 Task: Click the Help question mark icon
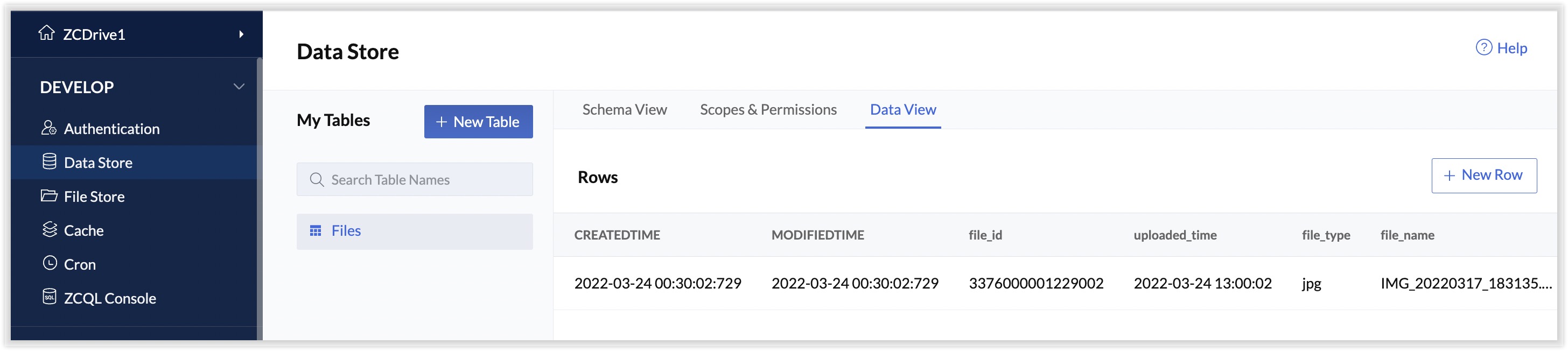click(x=1483, y=47)
